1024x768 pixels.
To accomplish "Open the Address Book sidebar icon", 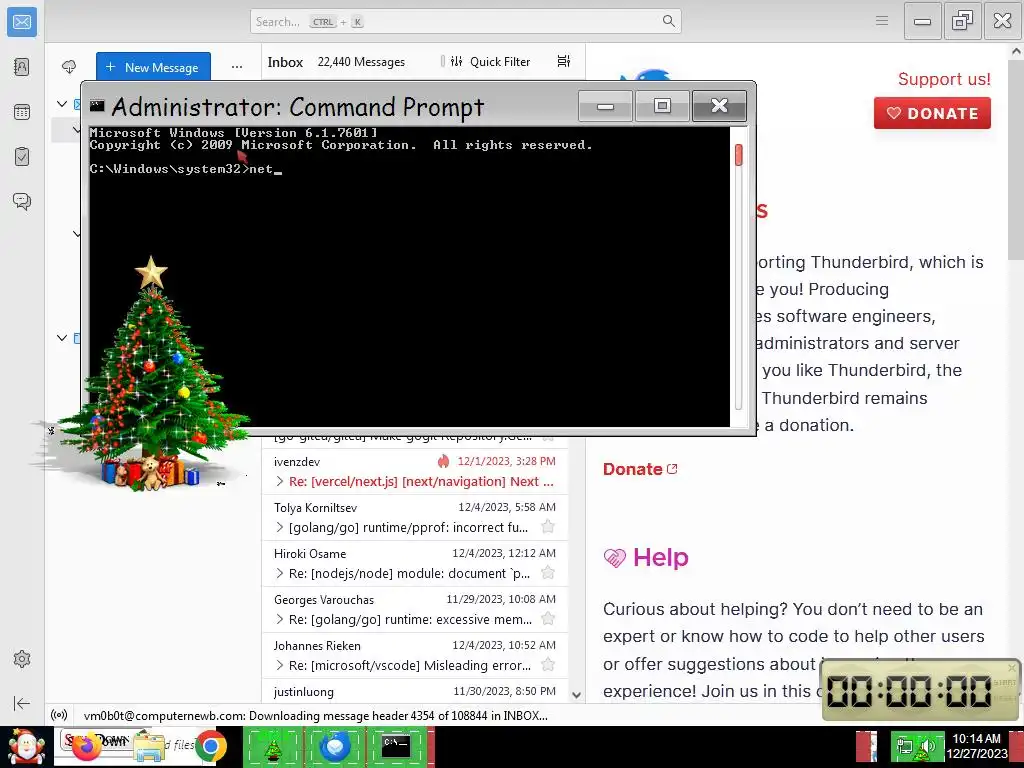I will tap(22, 67).
